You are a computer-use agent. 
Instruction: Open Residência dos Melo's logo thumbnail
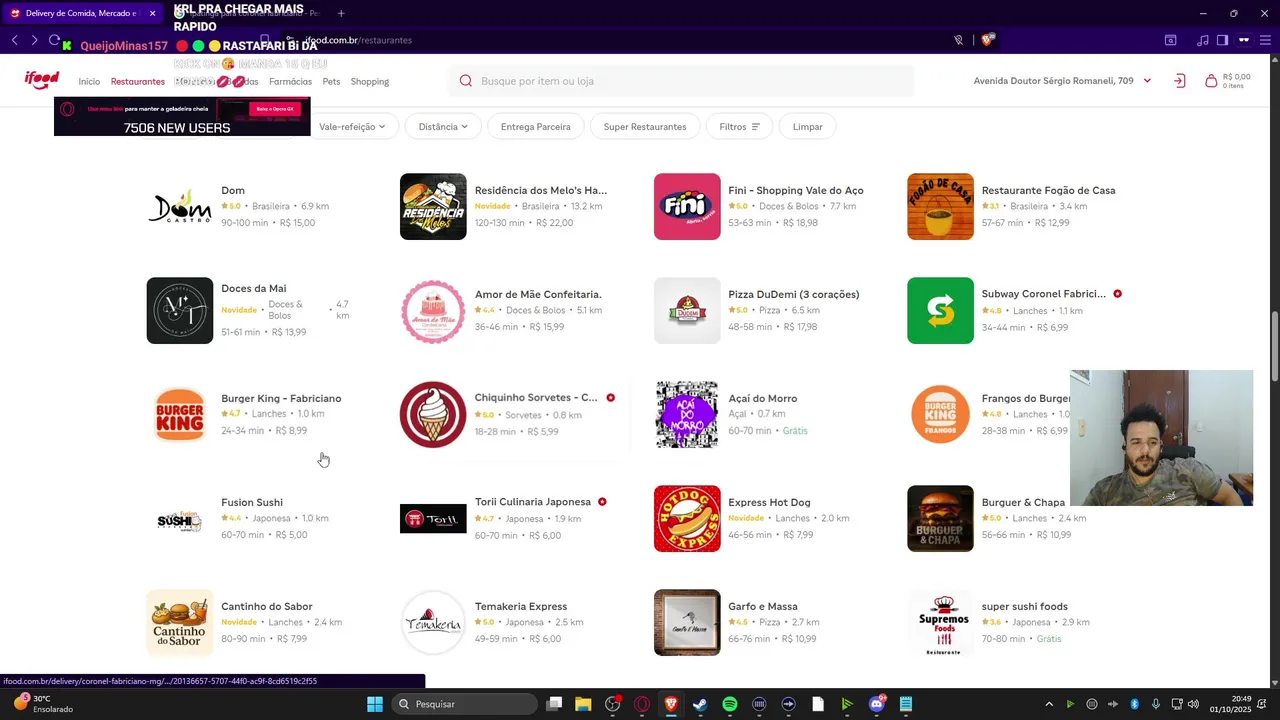coord(433,207)
